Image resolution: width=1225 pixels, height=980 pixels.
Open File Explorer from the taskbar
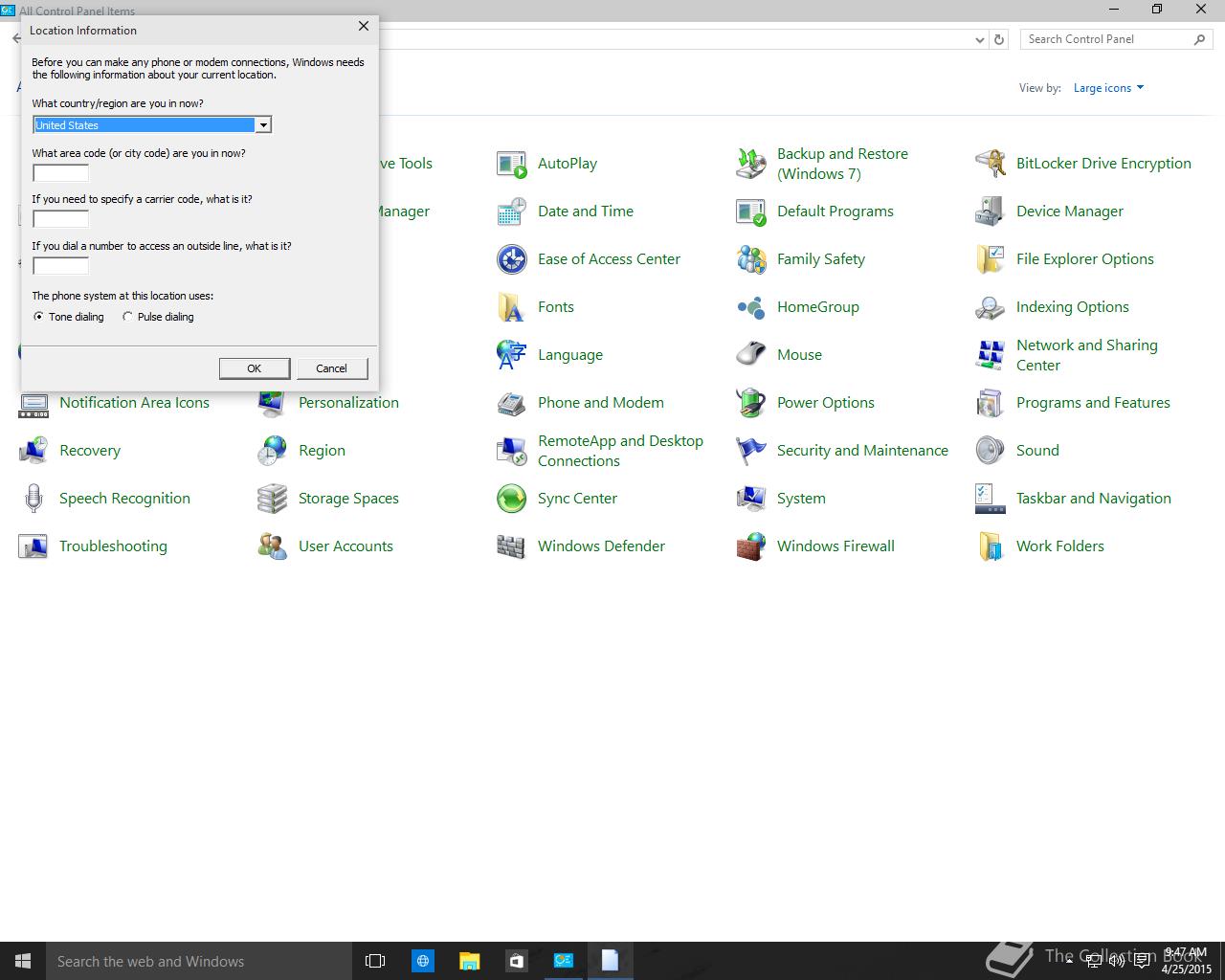469,961
